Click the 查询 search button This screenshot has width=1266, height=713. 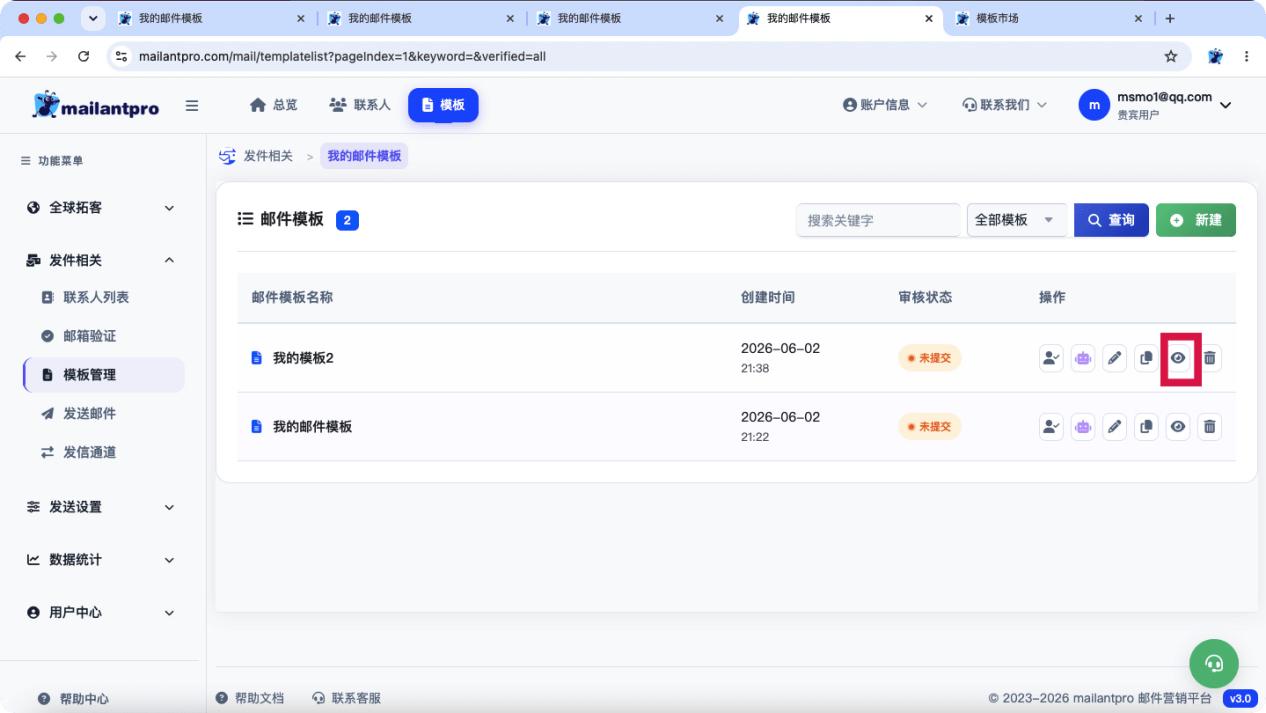(1111, 220)
